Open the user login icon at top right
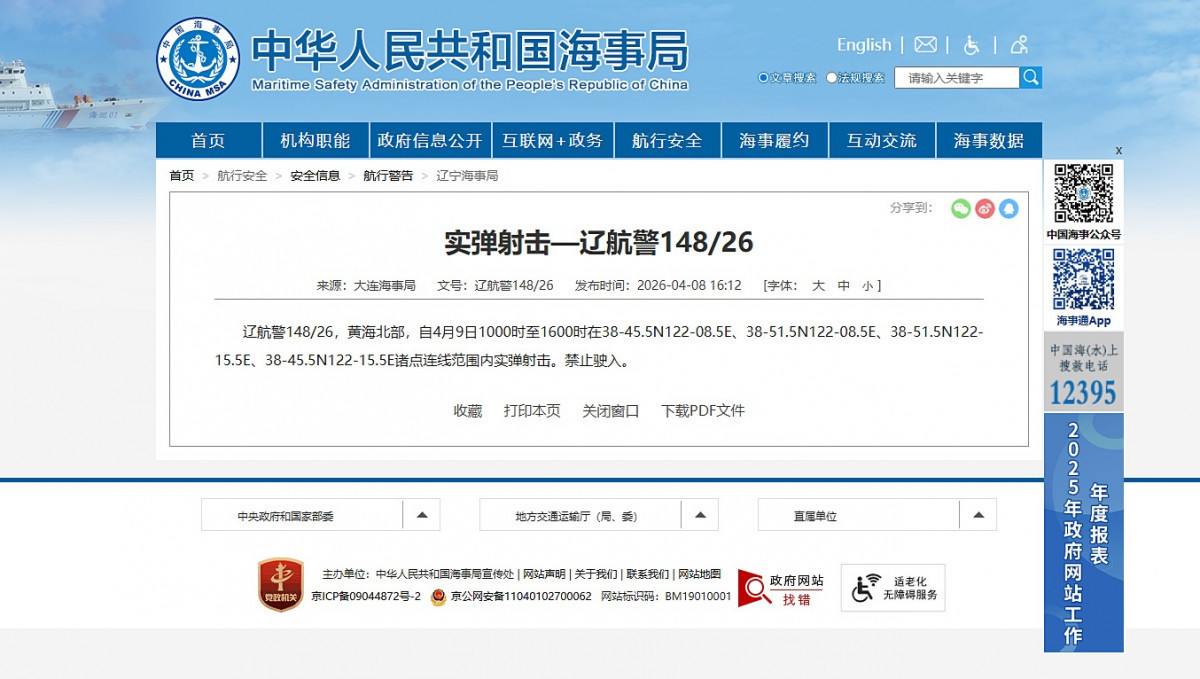This screenshot has width=1200, height=679. (1018, 45)
